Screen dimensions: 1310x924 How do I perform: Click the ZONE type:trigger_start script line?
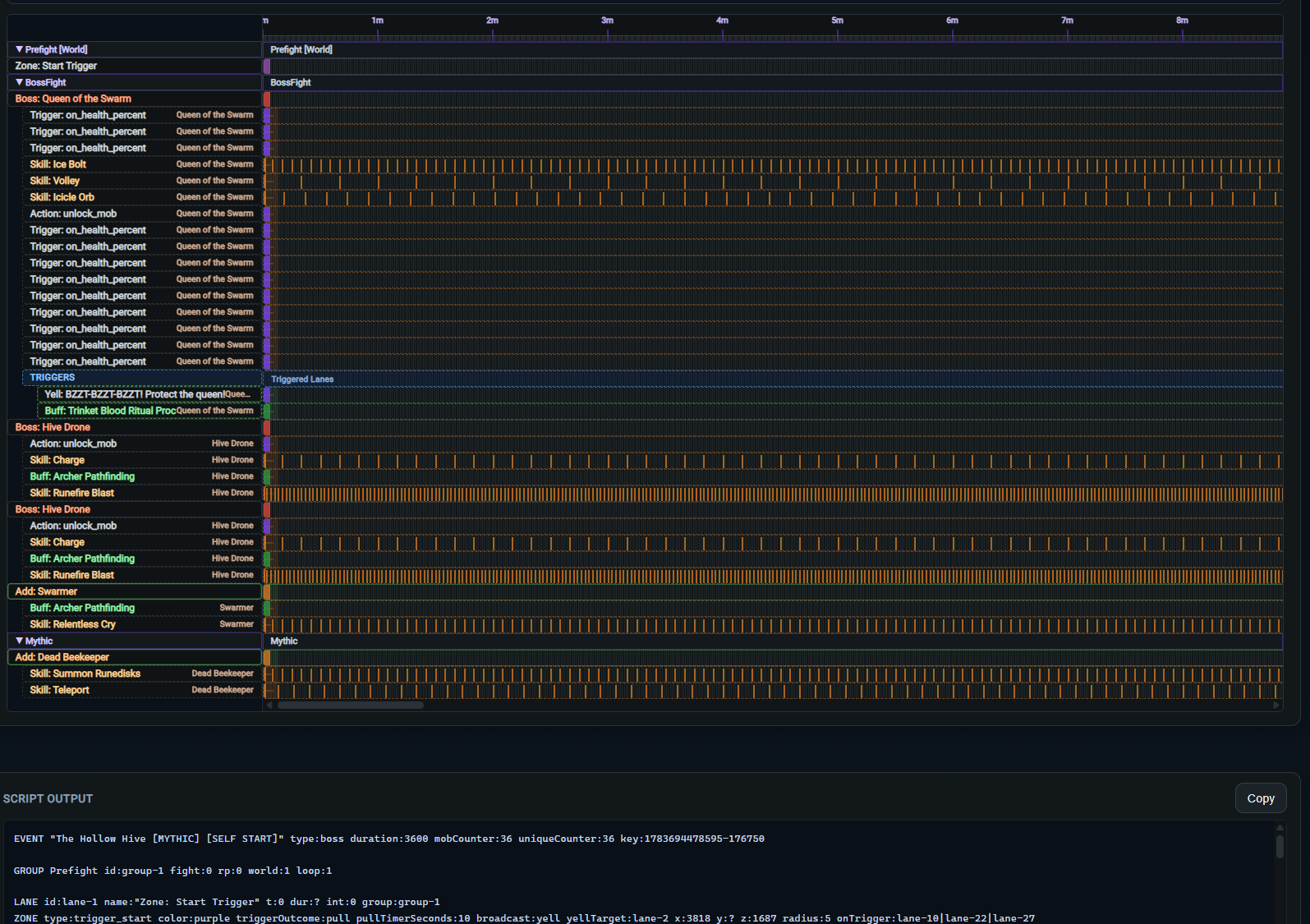(524, 918)
